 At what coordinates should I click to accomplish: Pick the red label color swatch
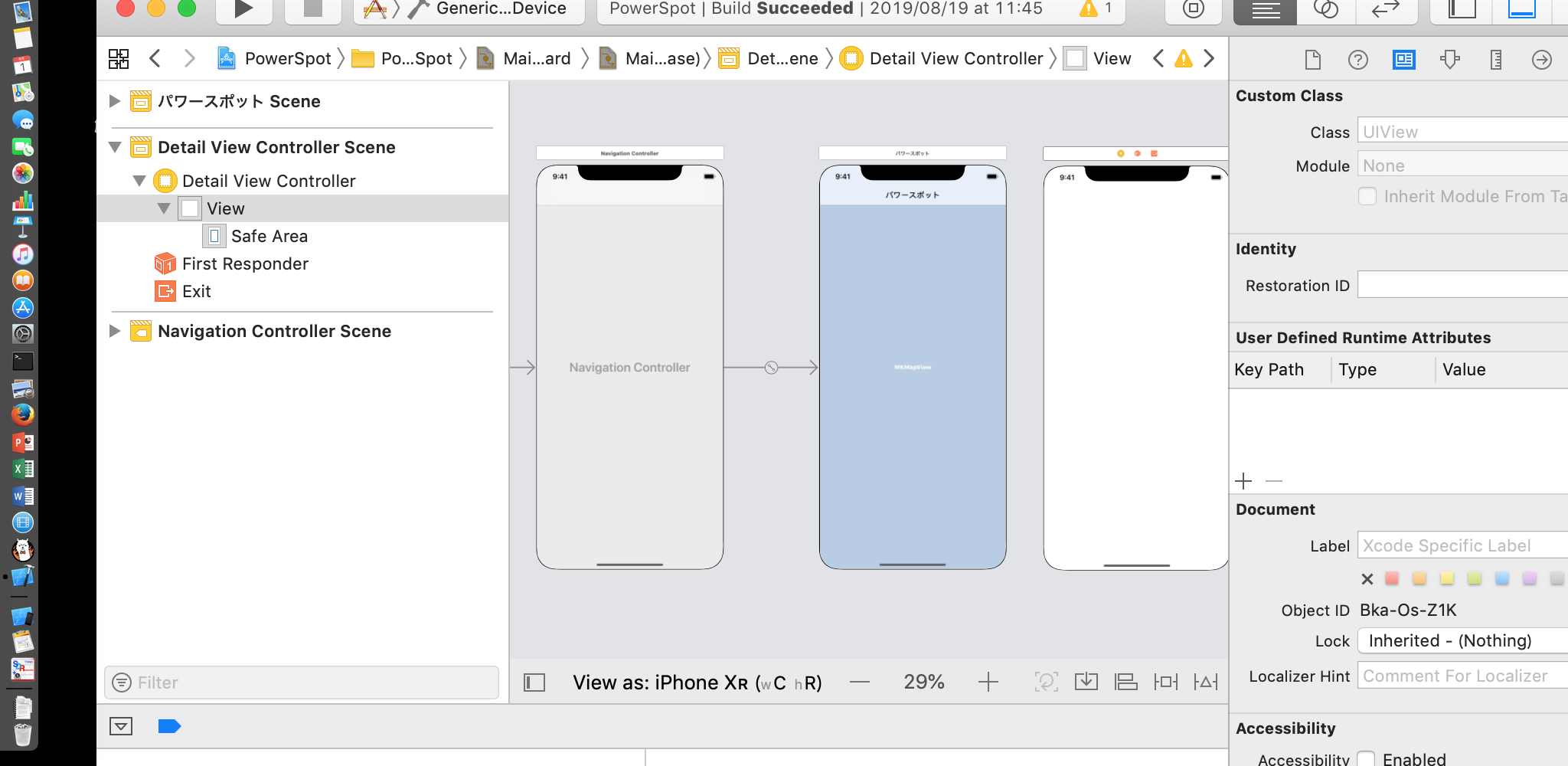click(x=1392, y=578)
